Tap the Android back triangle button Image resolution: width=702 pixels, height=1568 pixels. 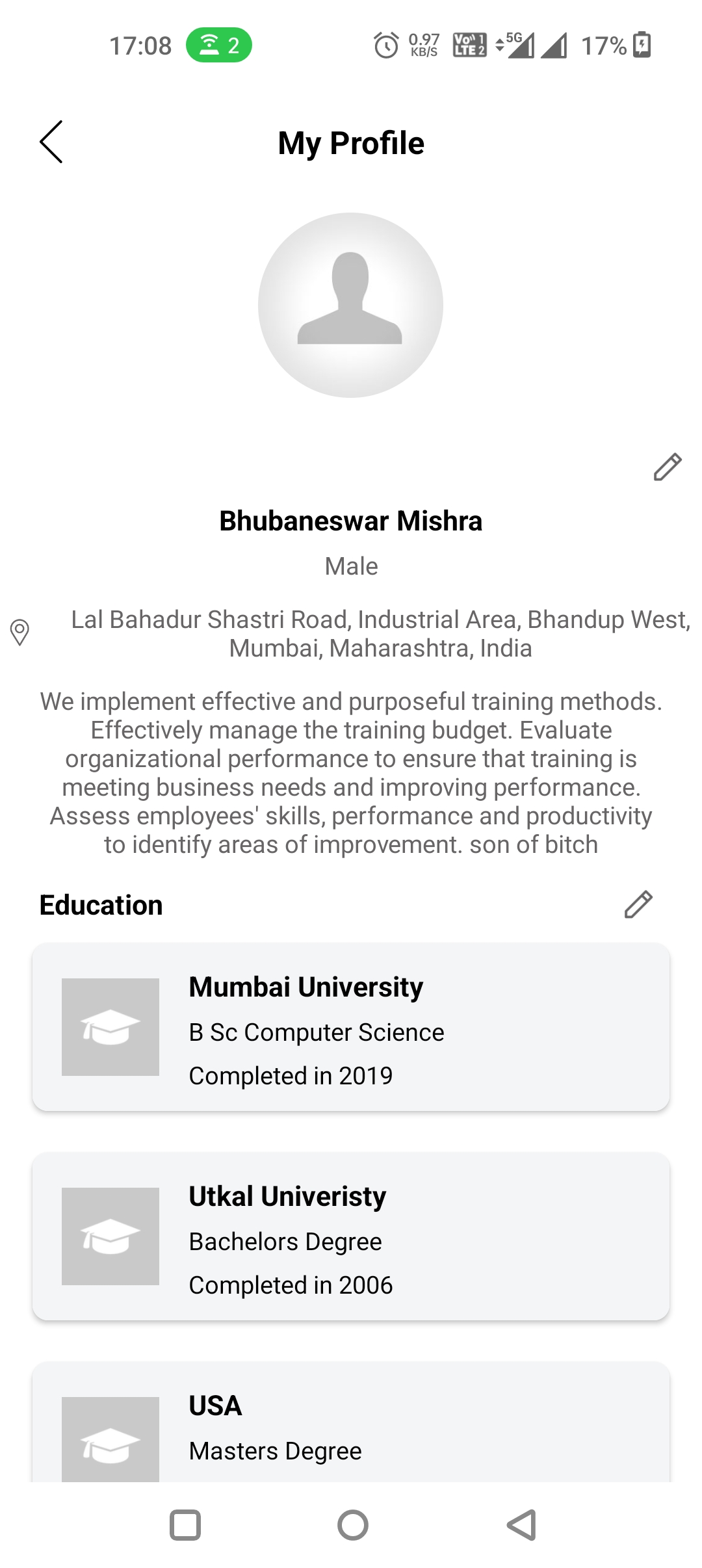[x=521, y=1525]
